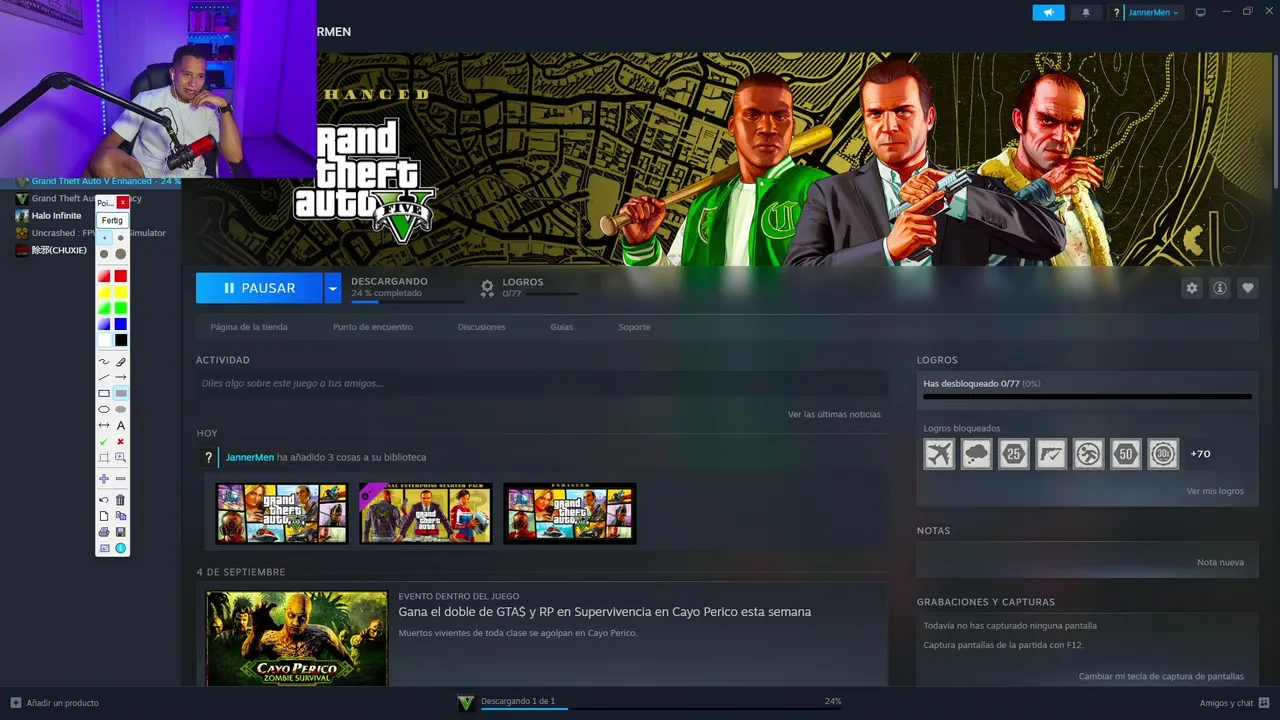Click Añadir un producto
The image size is (1280, 720).
[x=55, y=703]
